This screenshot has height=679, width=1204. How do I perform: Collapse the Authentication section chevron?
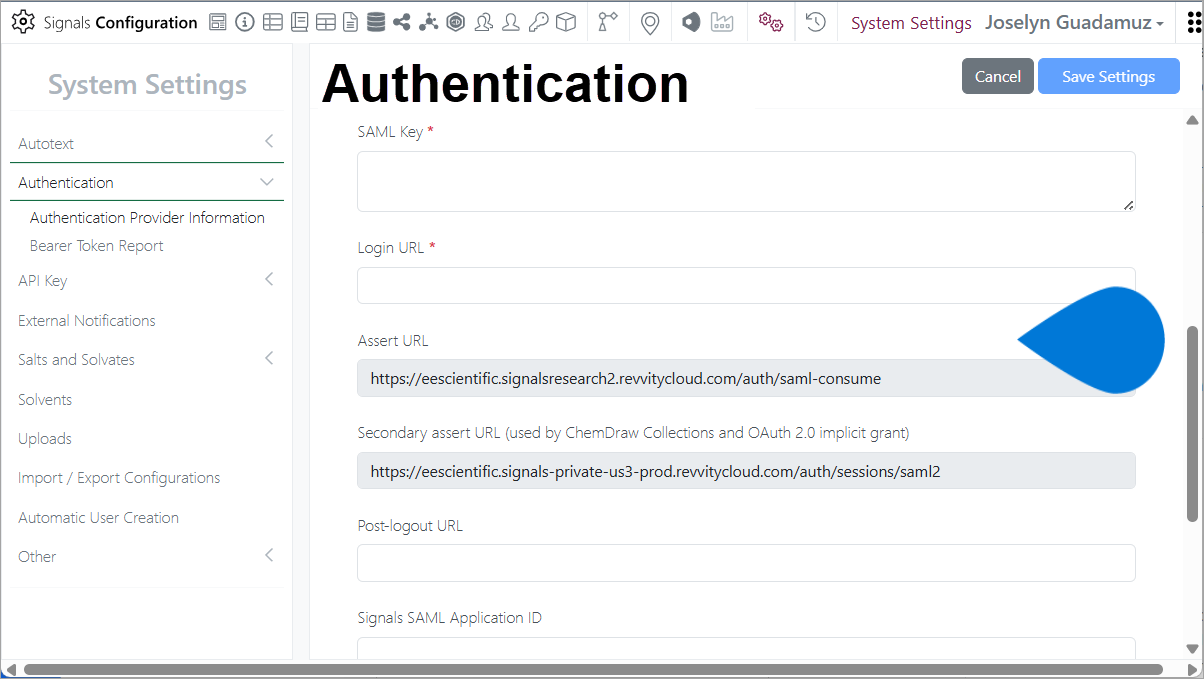pos(267,182)
